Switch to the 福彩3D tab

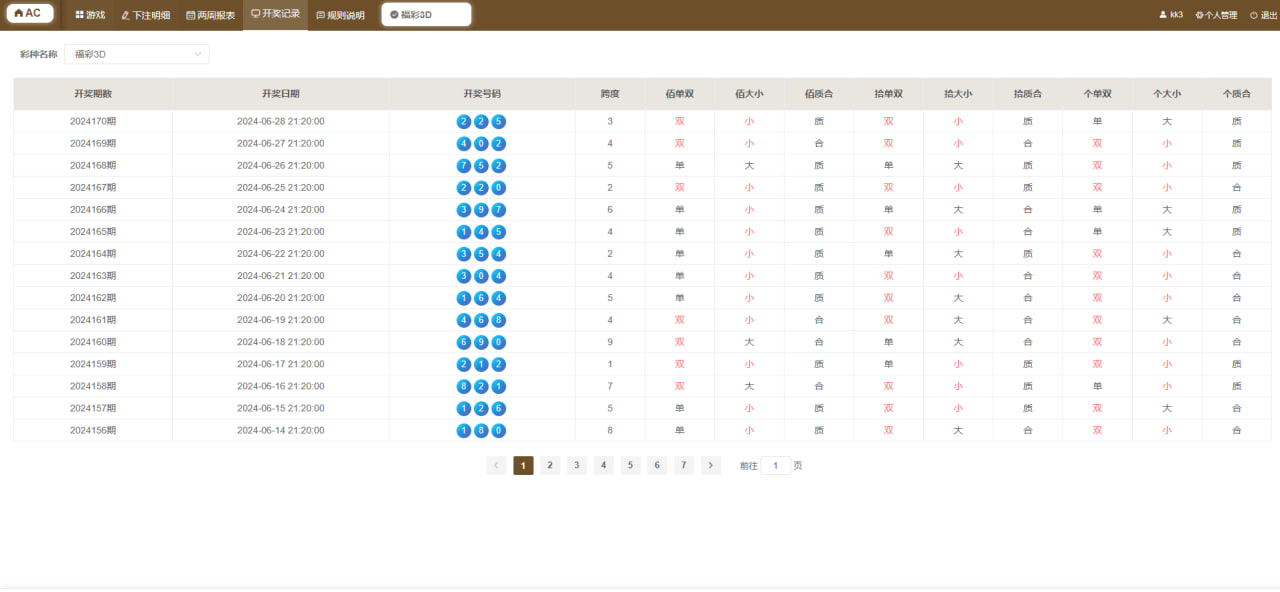click(x=426, y=15)
